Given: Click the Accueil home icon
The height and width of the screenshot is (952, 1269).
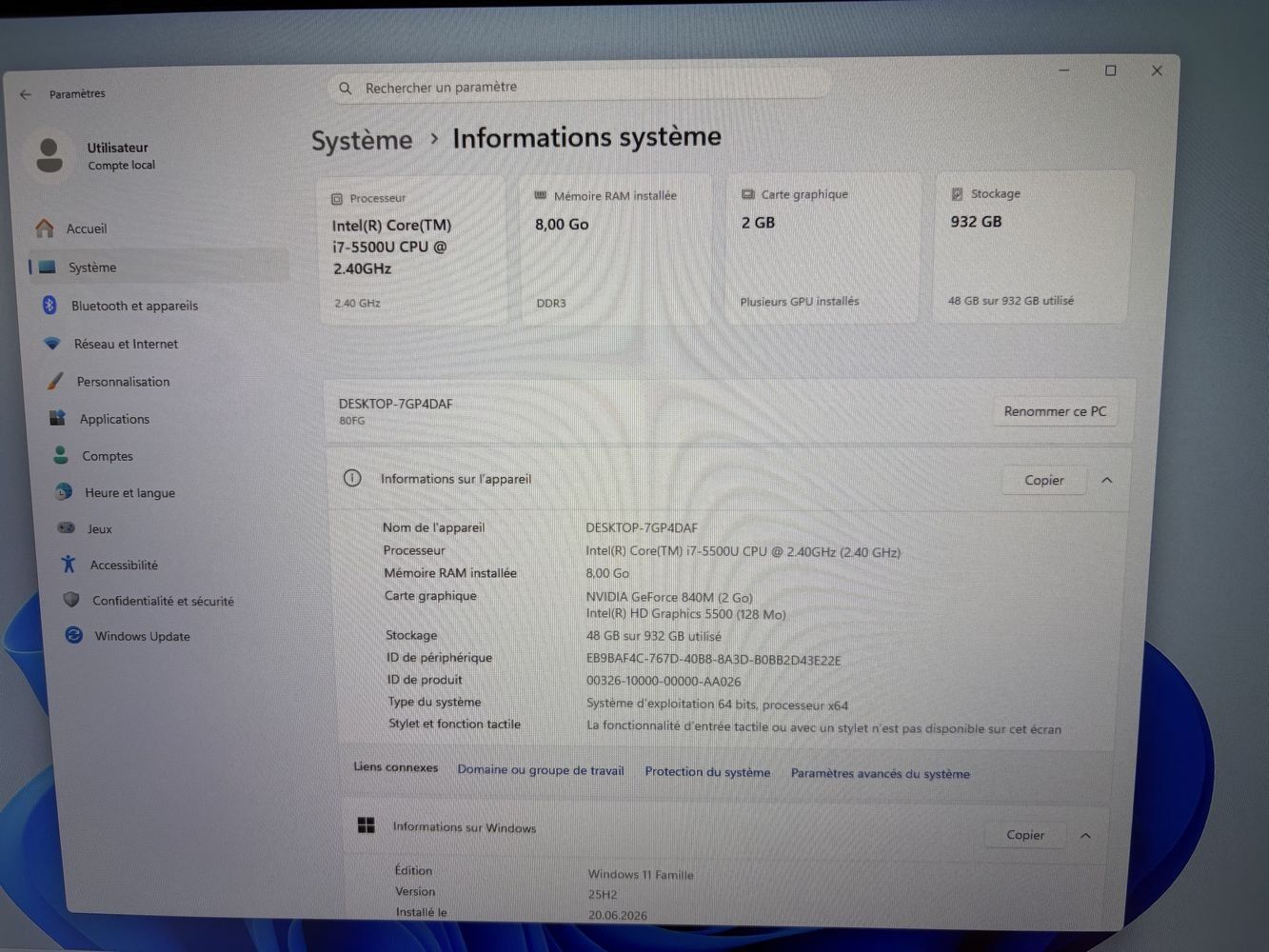Looking at the screenshot, I should pyautogui.click(x=45, y=228).
